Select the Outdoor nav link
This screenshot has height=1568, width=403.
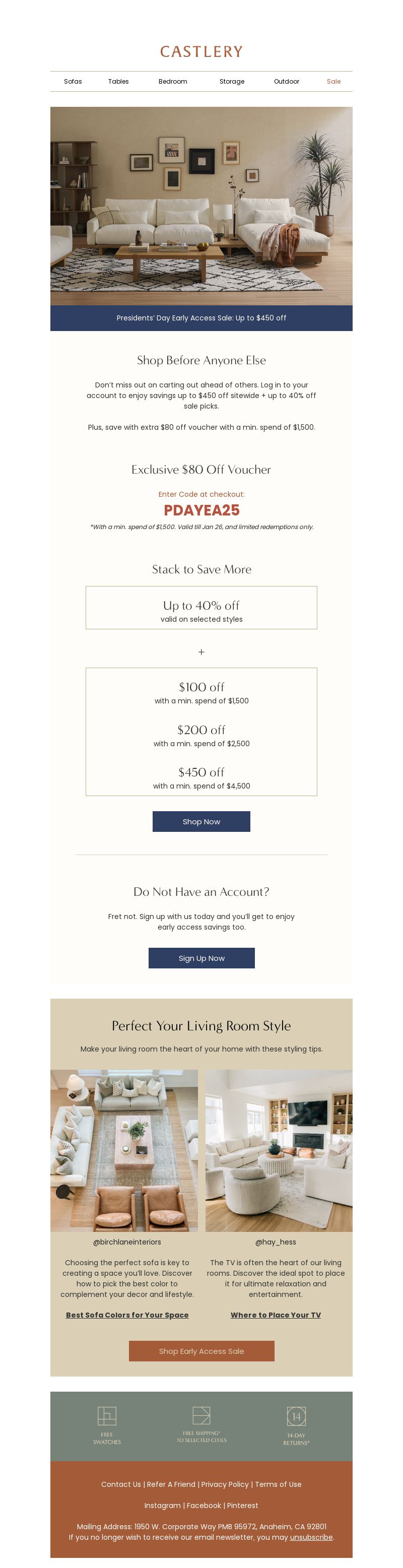coord(286,82)
